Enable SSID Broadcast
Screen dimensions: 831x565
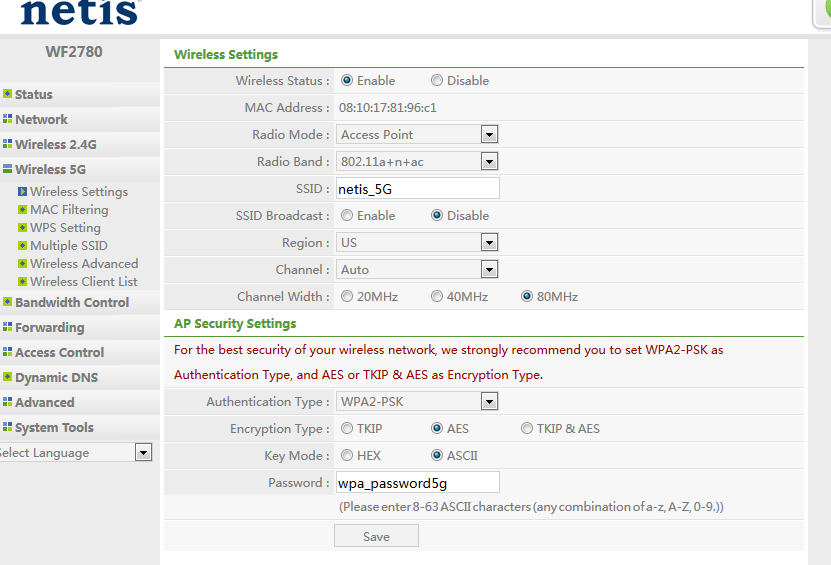click(x=347, y=215)
